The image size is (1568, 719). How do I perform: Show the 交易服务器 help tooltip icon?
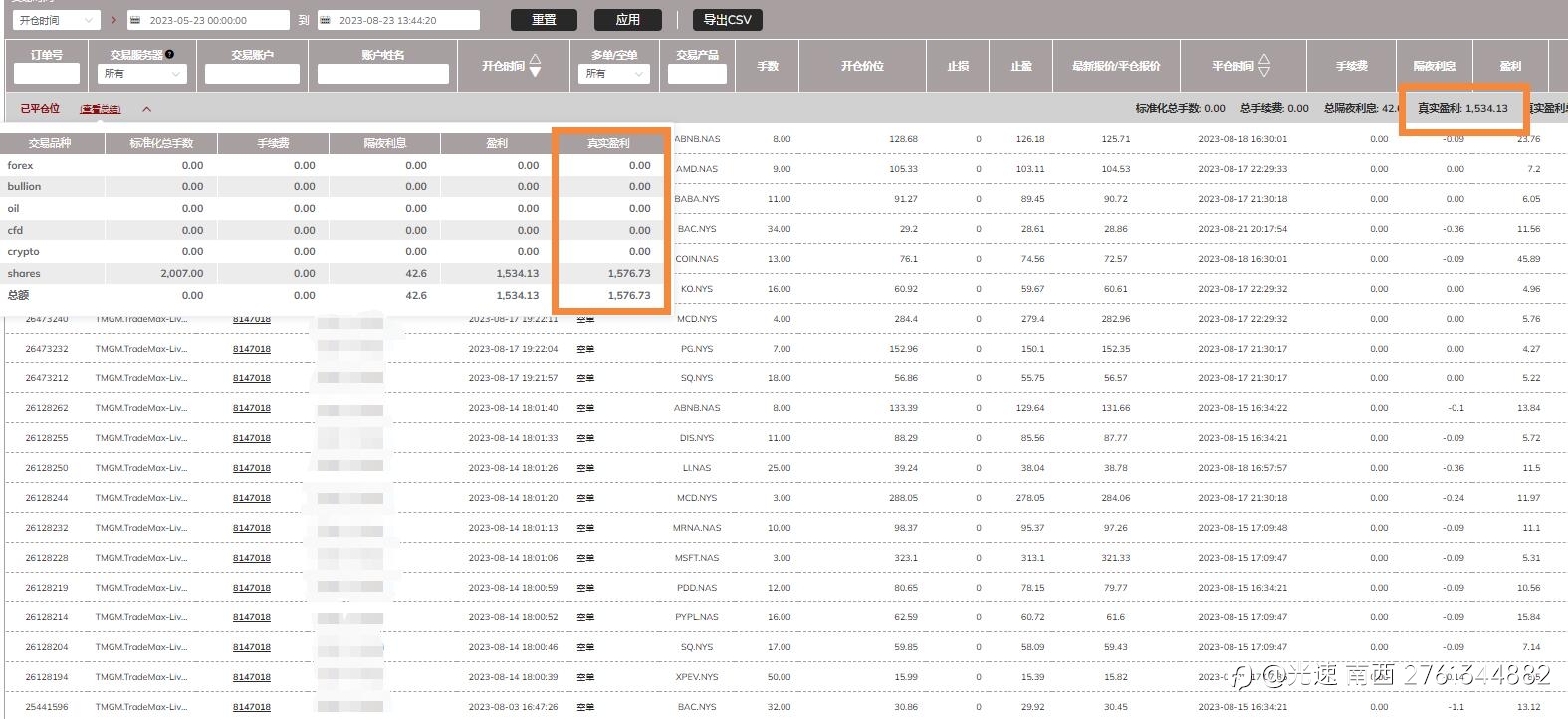[169, 54]
